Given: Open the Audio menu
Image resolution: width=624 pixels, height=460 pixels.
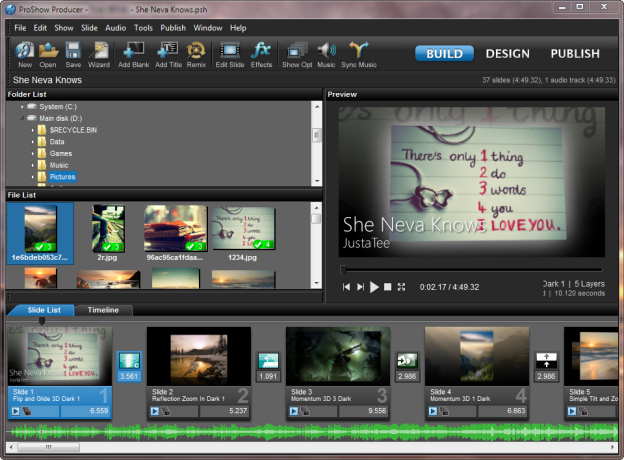Looking at the screenshot, I should [116, 28].
